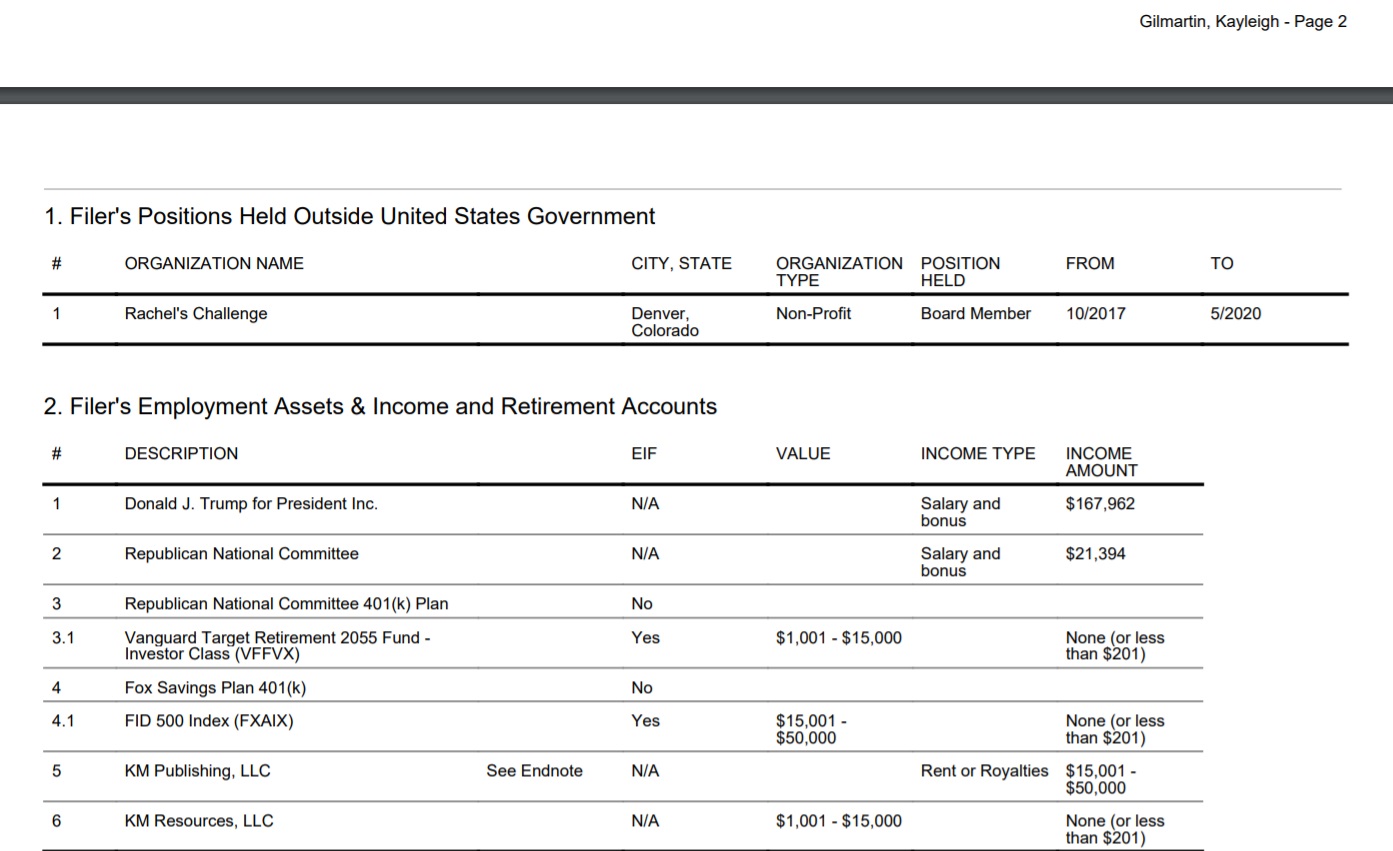Select the heading 'Filer's Positions Held Outside United States Government'
Image resolution: width=1393 pixels, height=851 pixels.
tap(349, 216)
